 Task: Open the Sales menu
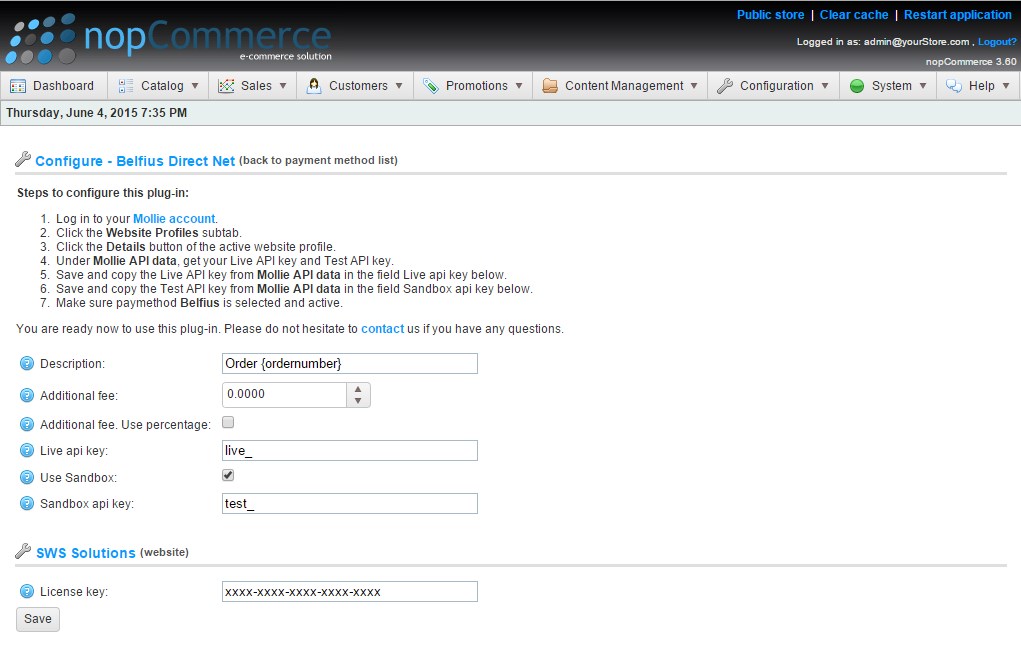point(253,85)
